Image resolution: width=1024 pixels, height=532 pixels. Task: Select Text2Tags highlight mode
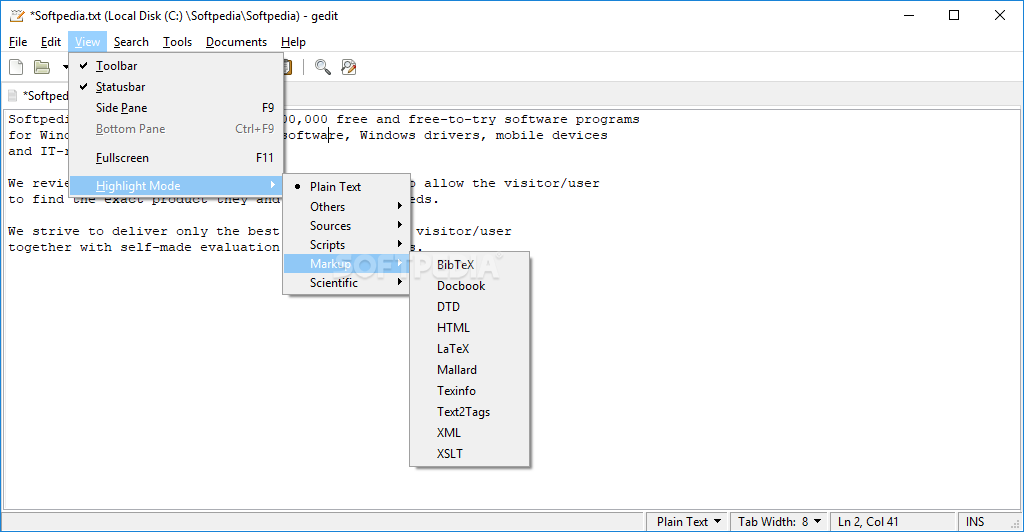click(470, 412)
